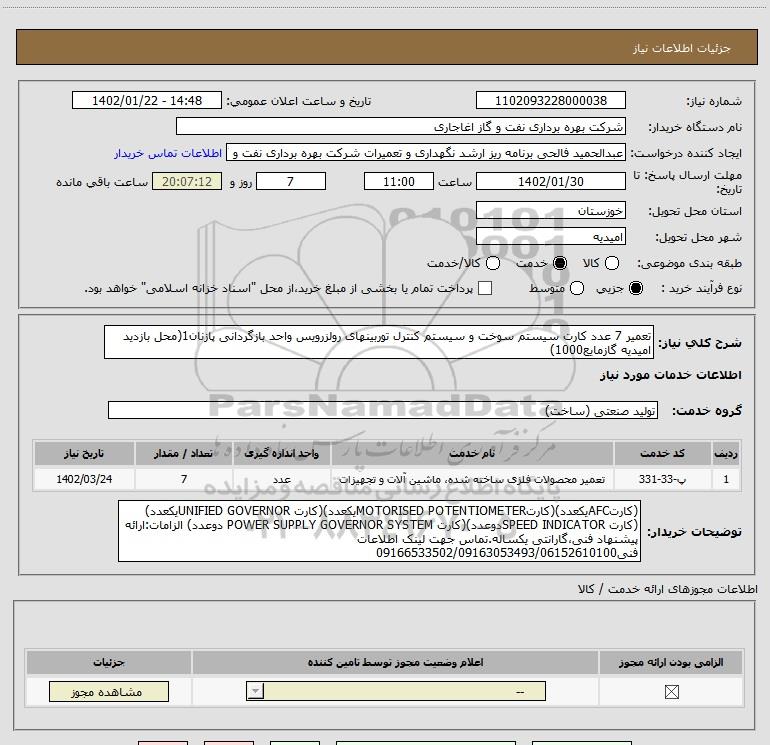The width and height of the screenshot is (770, 745).
Task: Click the اطلاعات مجوزهای ارائه خدمت heading
Action: pyautogui.click(x=668, y=589)
